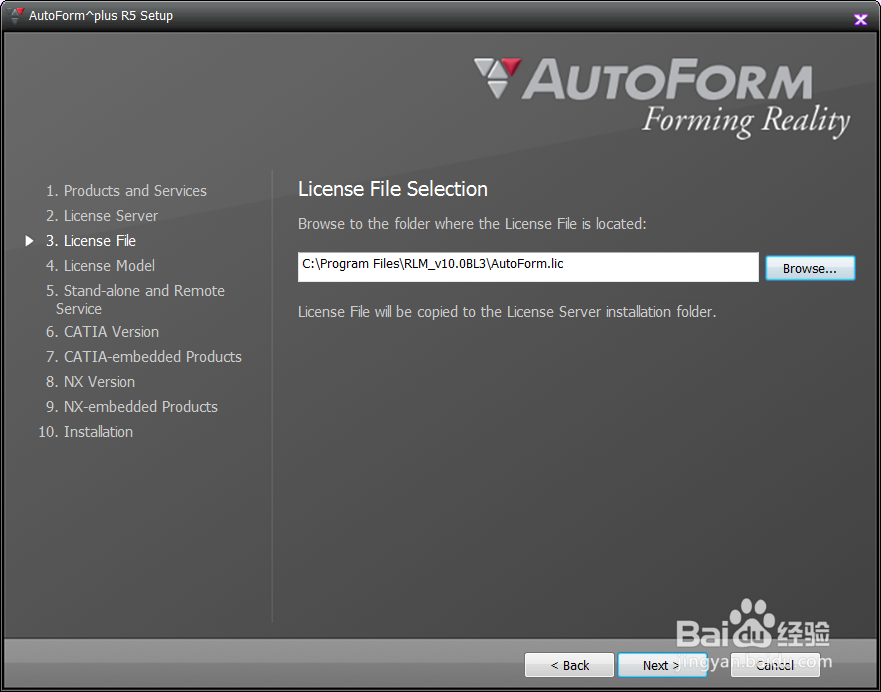
Task: Select step 2. License Server
Action: [x=102, y=216]
